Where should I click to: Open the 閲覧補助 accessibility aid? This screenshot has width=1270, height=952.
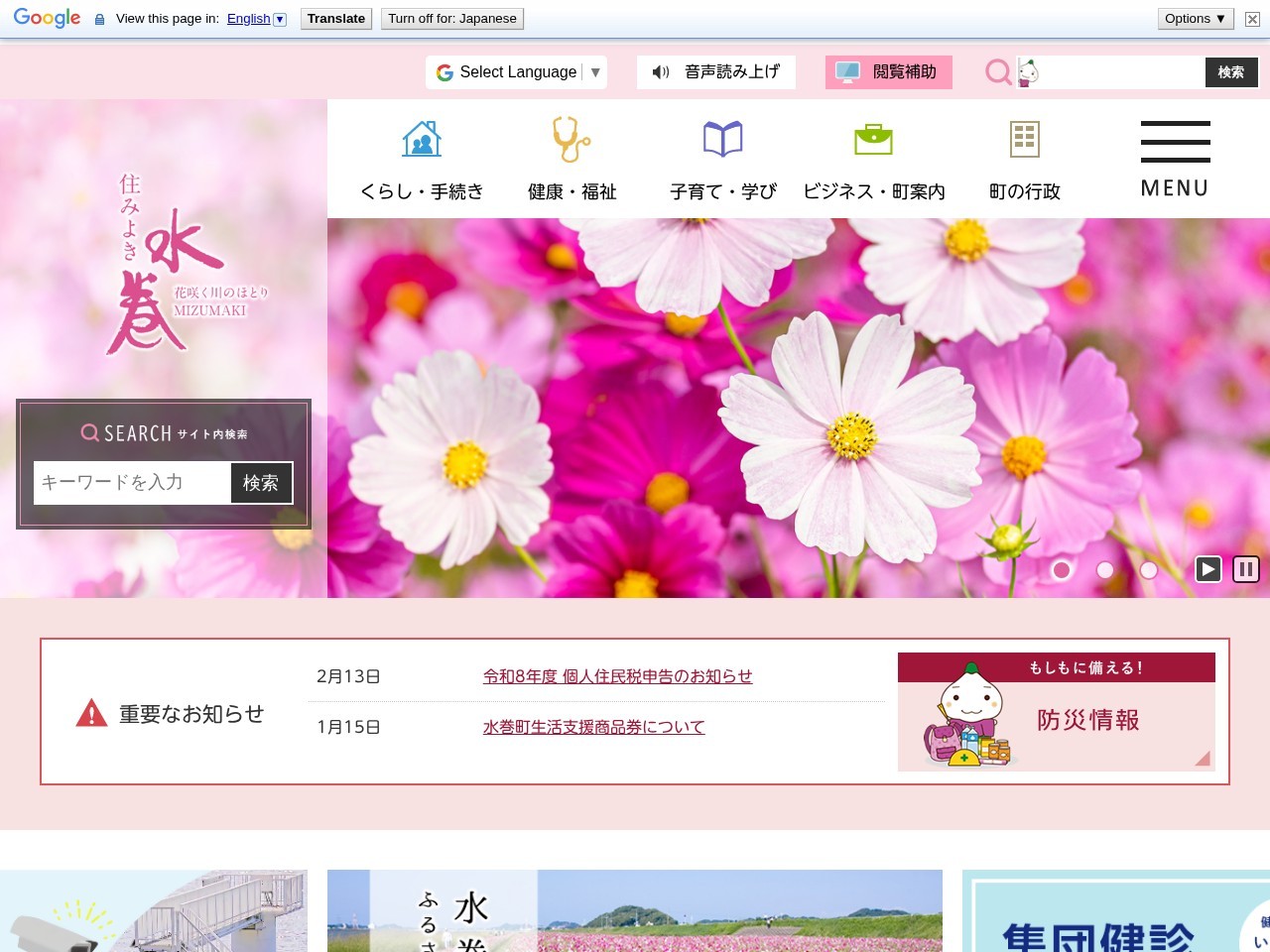tap(889, 72)
